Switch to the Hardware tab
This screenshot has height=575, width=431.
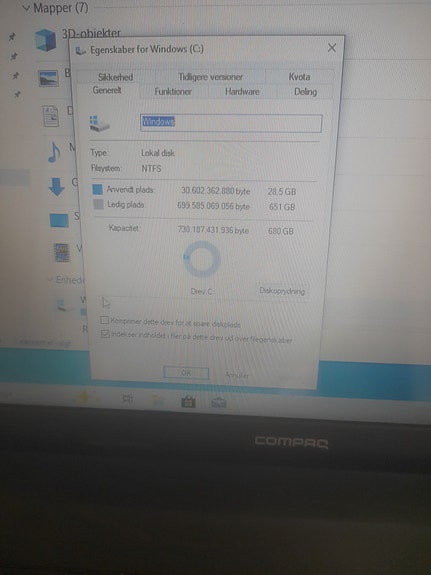(x=242, y=92)
